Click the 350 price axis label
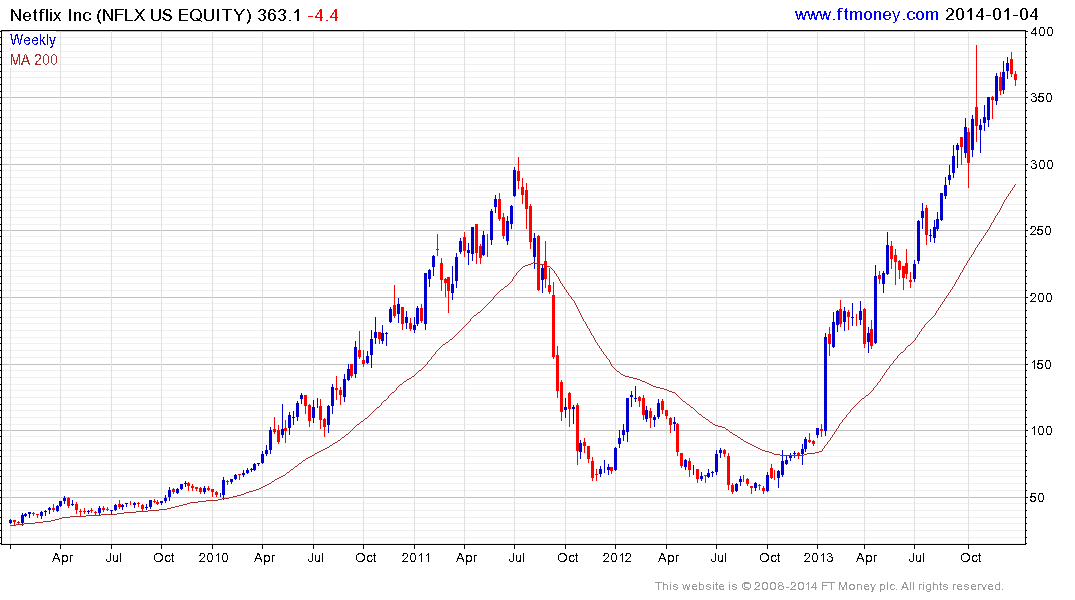This screenshot has height=600, width=1075. pos(1042,98)
